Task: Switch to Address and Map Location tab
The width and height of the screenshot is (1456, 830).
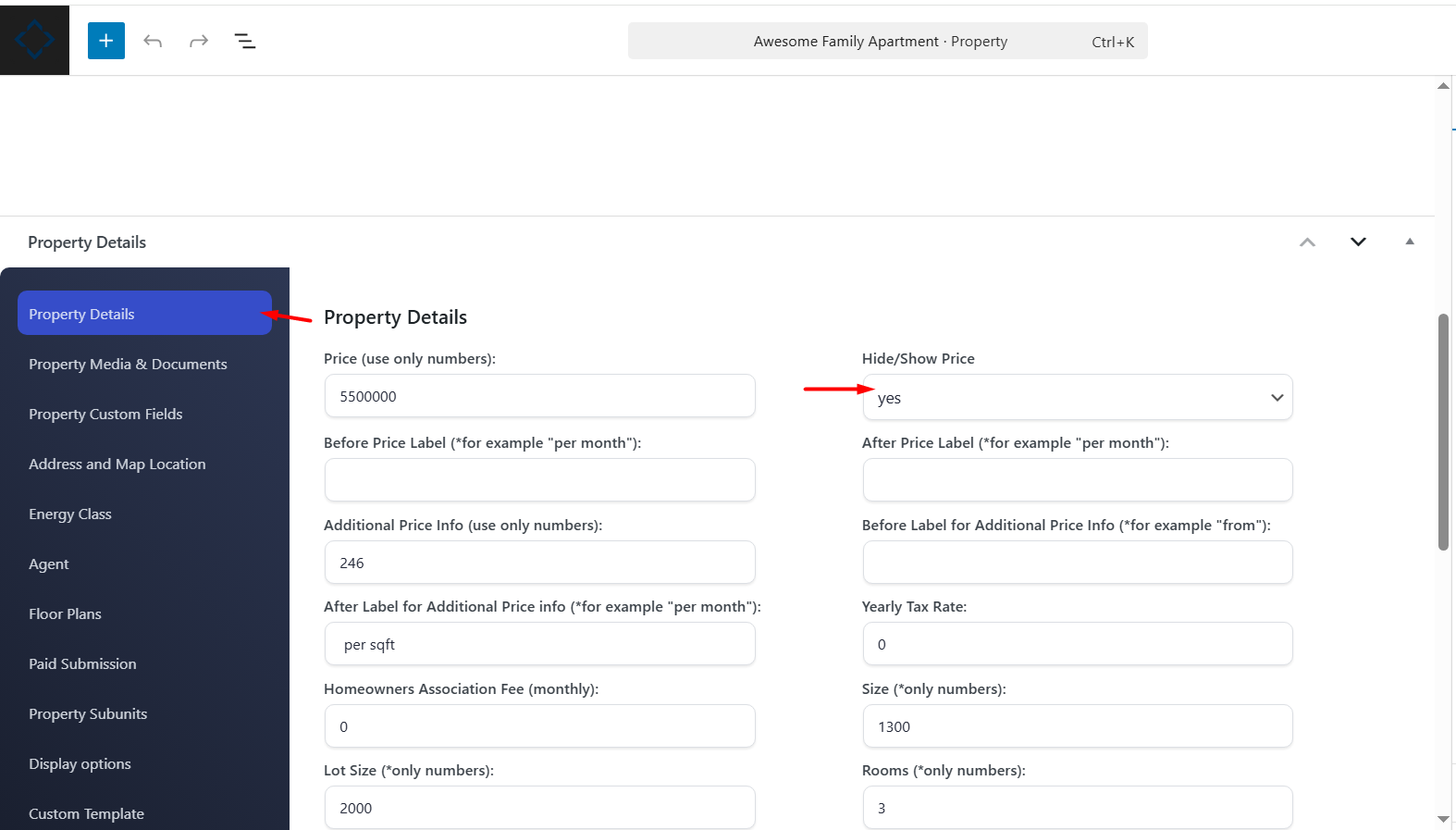Action: point(117,465)
